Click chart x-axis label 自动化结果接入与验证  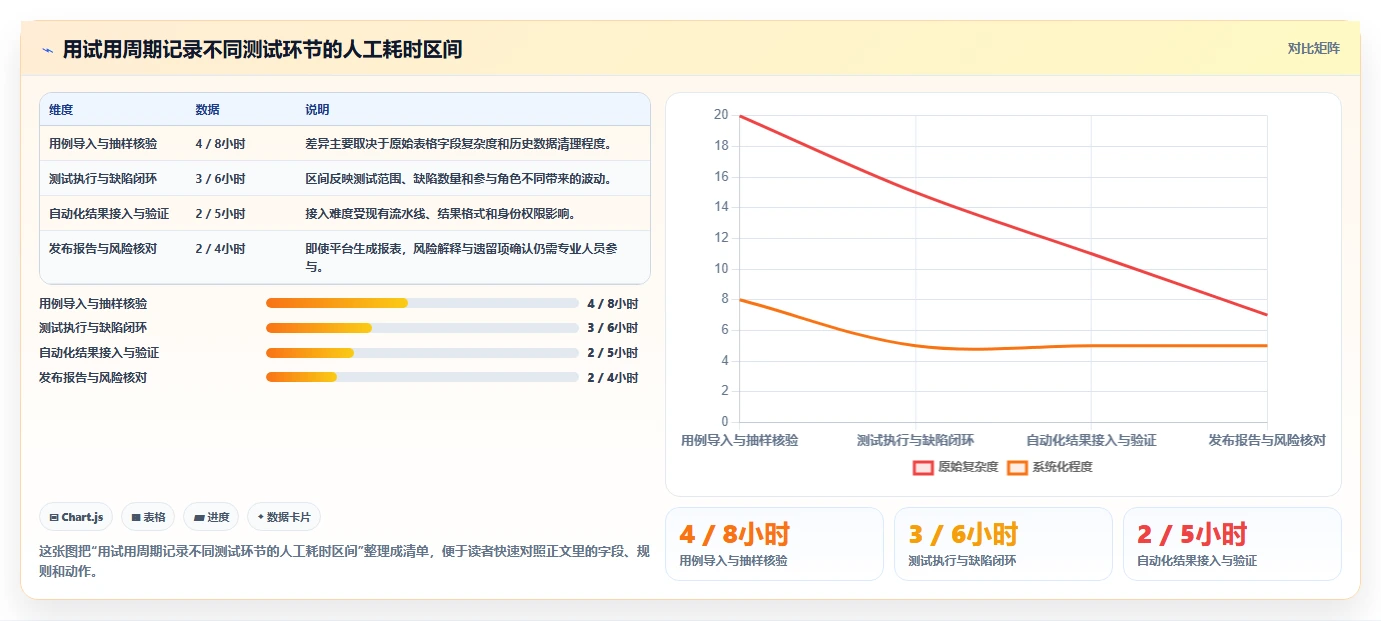coord(1091,440)
